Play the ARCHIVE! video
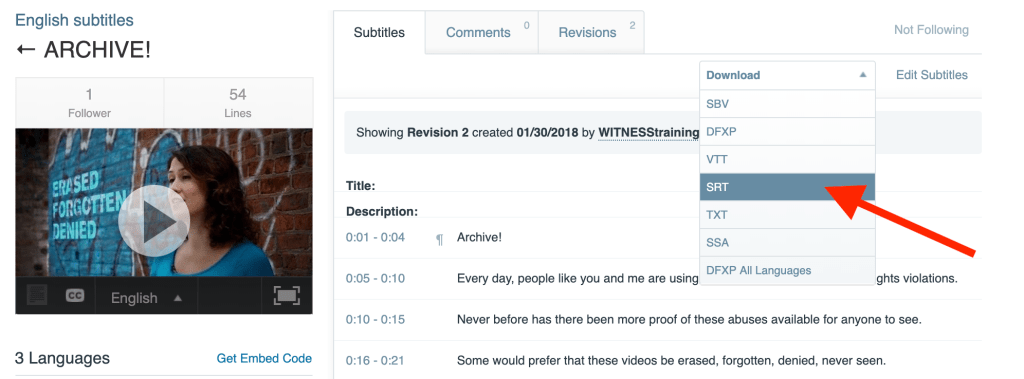This screenshot has height=379, width=1024. click(x=153, y=221)
